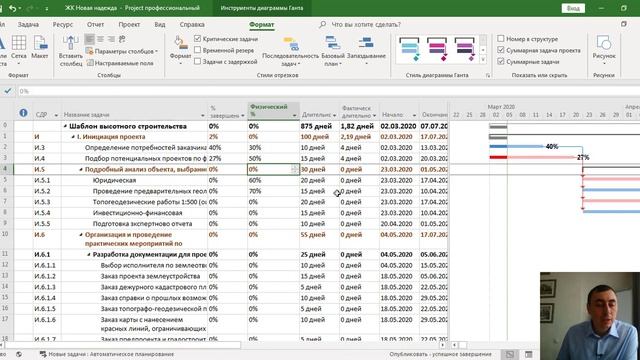Viewport: 640px width, 360px height.
Task: Choose the magenta Gantt chart style
Action: coord(437,49)
